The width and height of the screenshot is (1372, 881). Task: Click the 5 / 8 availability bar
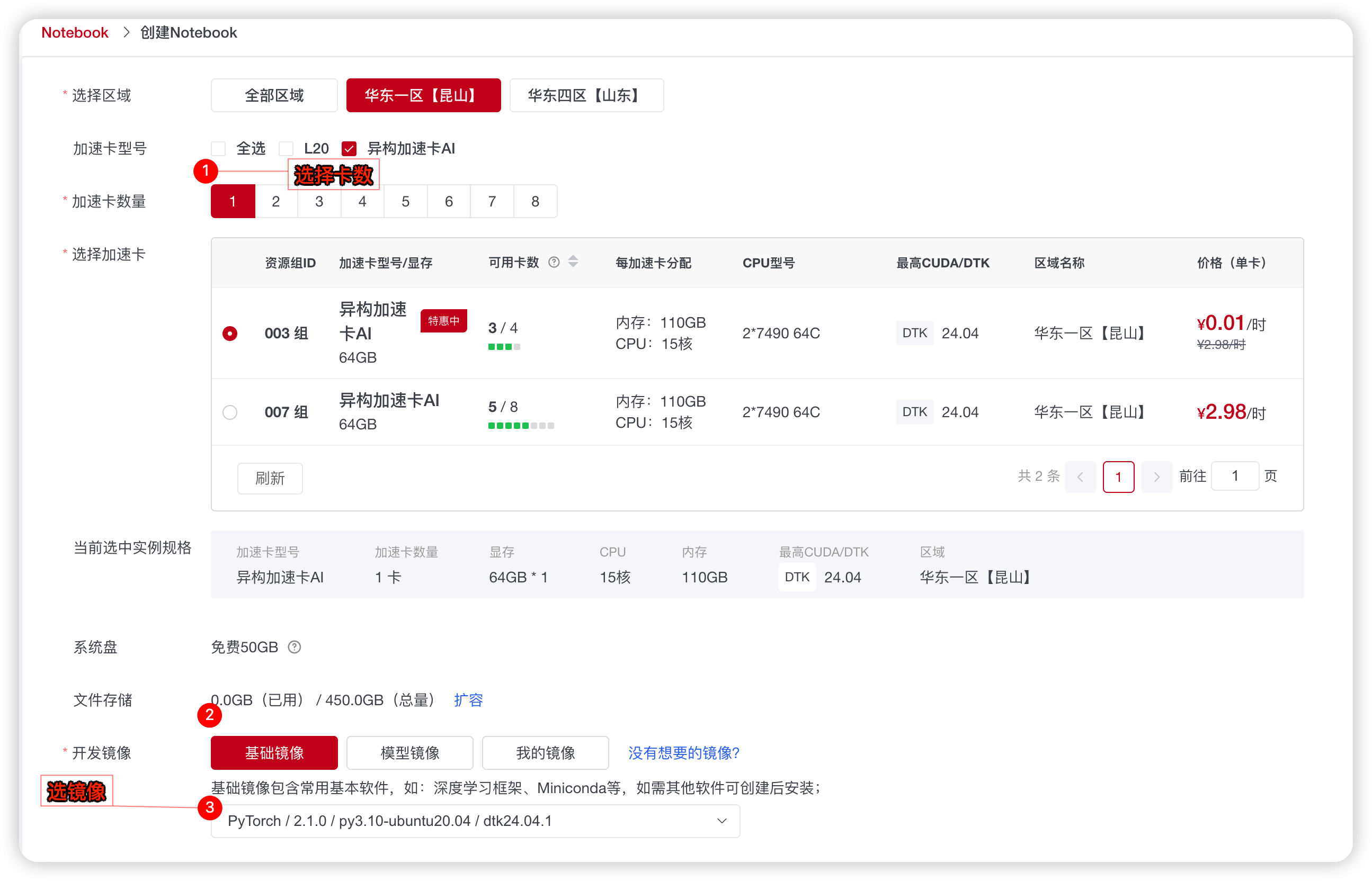(x=521, y=426)
